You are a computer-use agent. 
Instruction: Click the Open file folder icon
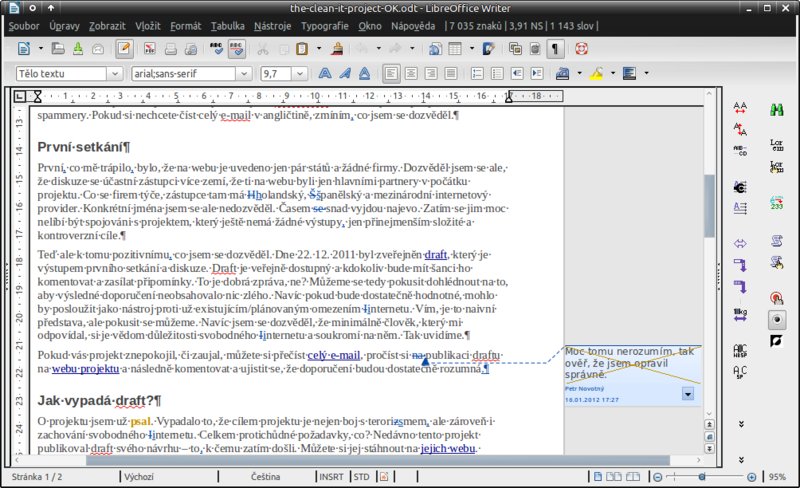58,49
